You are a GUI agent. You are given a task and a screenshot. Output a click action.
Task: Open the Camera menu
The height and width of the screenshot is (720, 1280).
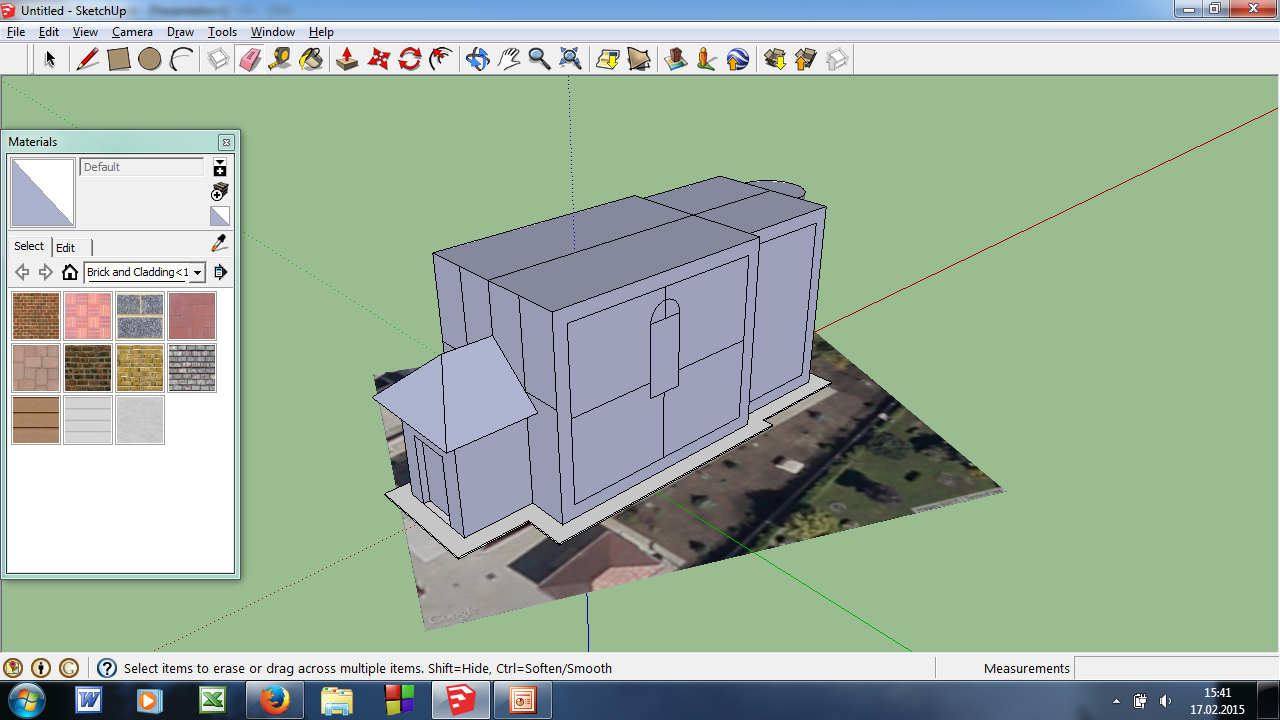point(132,32)
